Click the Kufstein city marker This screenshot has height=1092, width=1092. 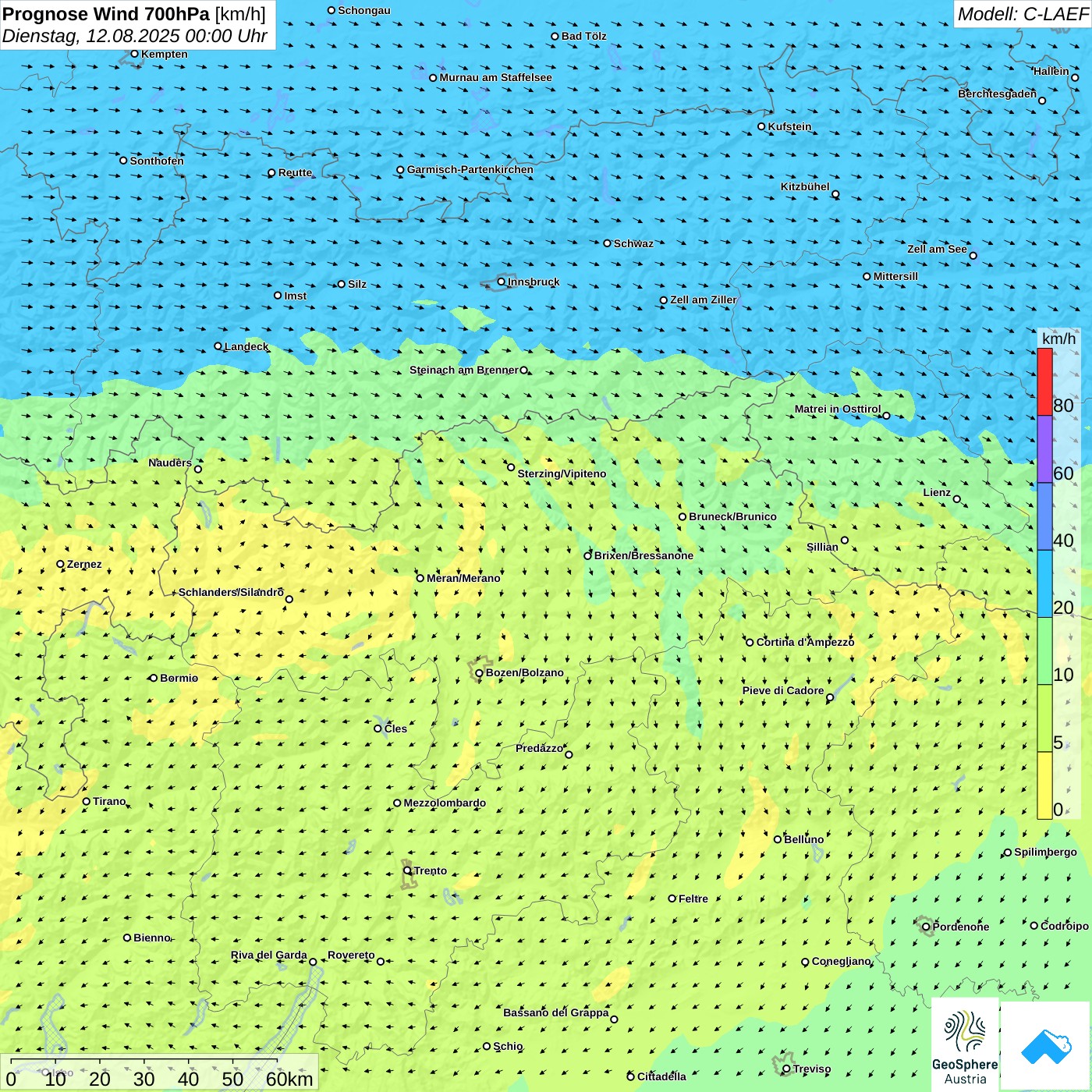(x=762, y=126)
